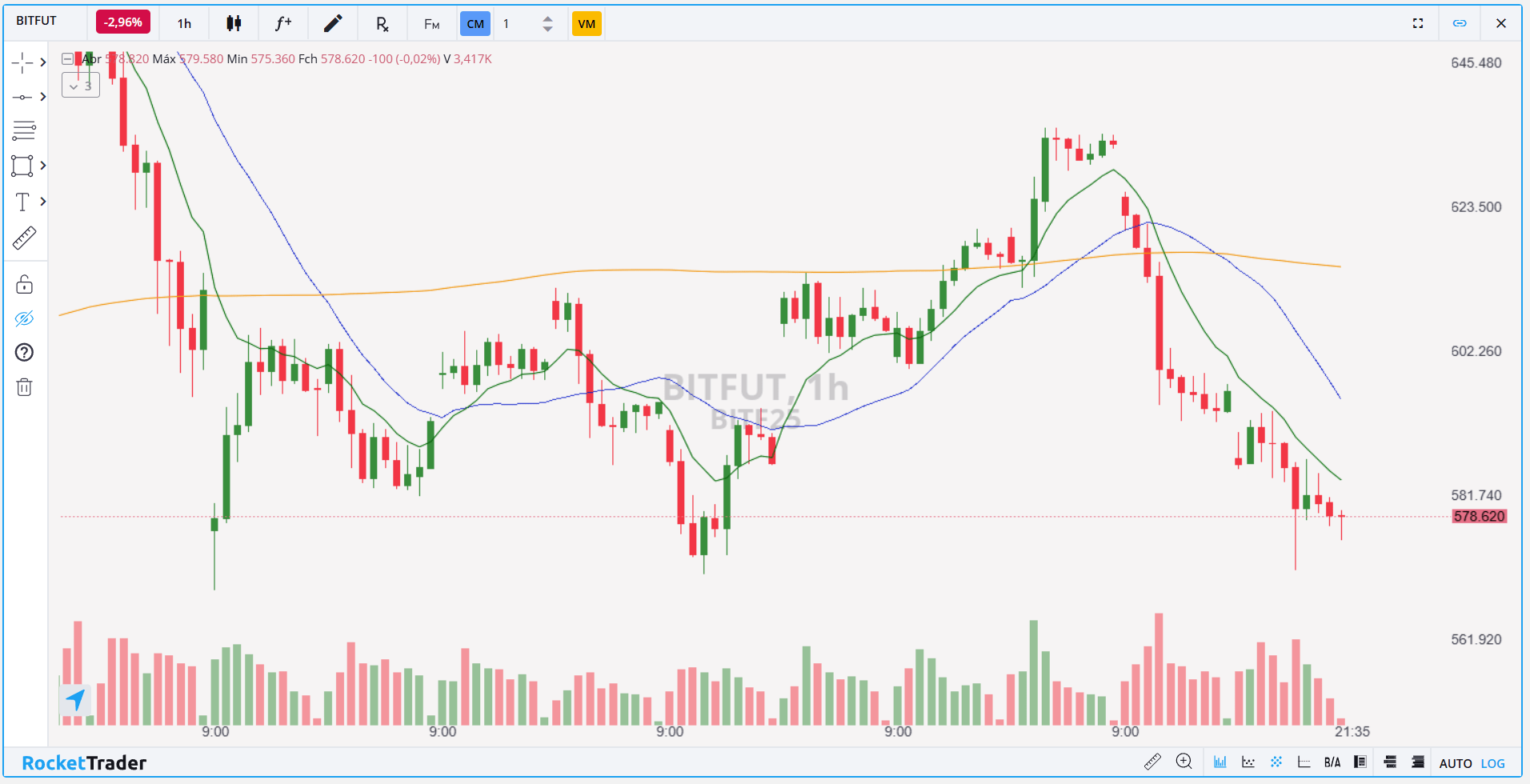
Task: Open the 1h timeframe selector
Action: pos(184,23)
